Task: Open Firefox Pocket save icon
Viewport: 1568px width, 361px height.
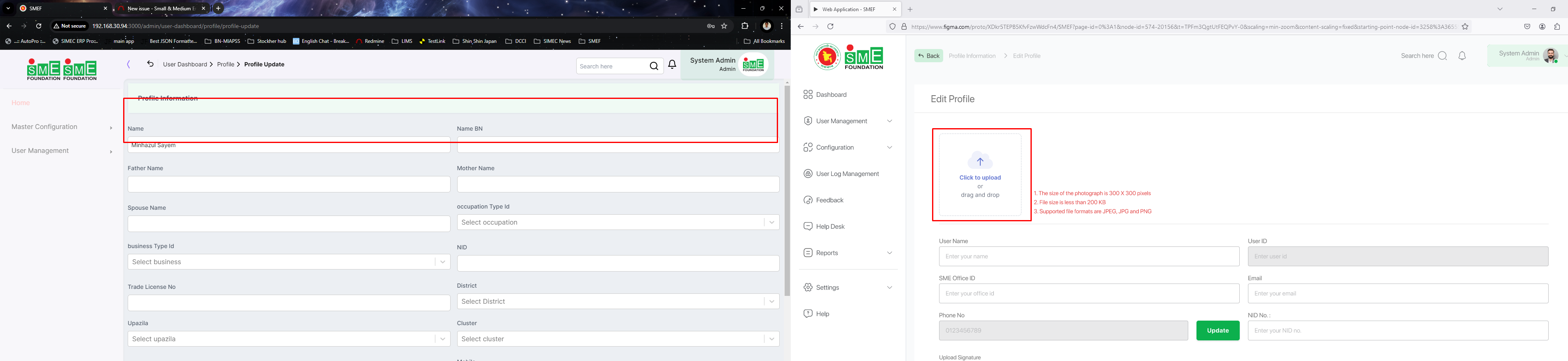Action: [x=1527, y=27]
